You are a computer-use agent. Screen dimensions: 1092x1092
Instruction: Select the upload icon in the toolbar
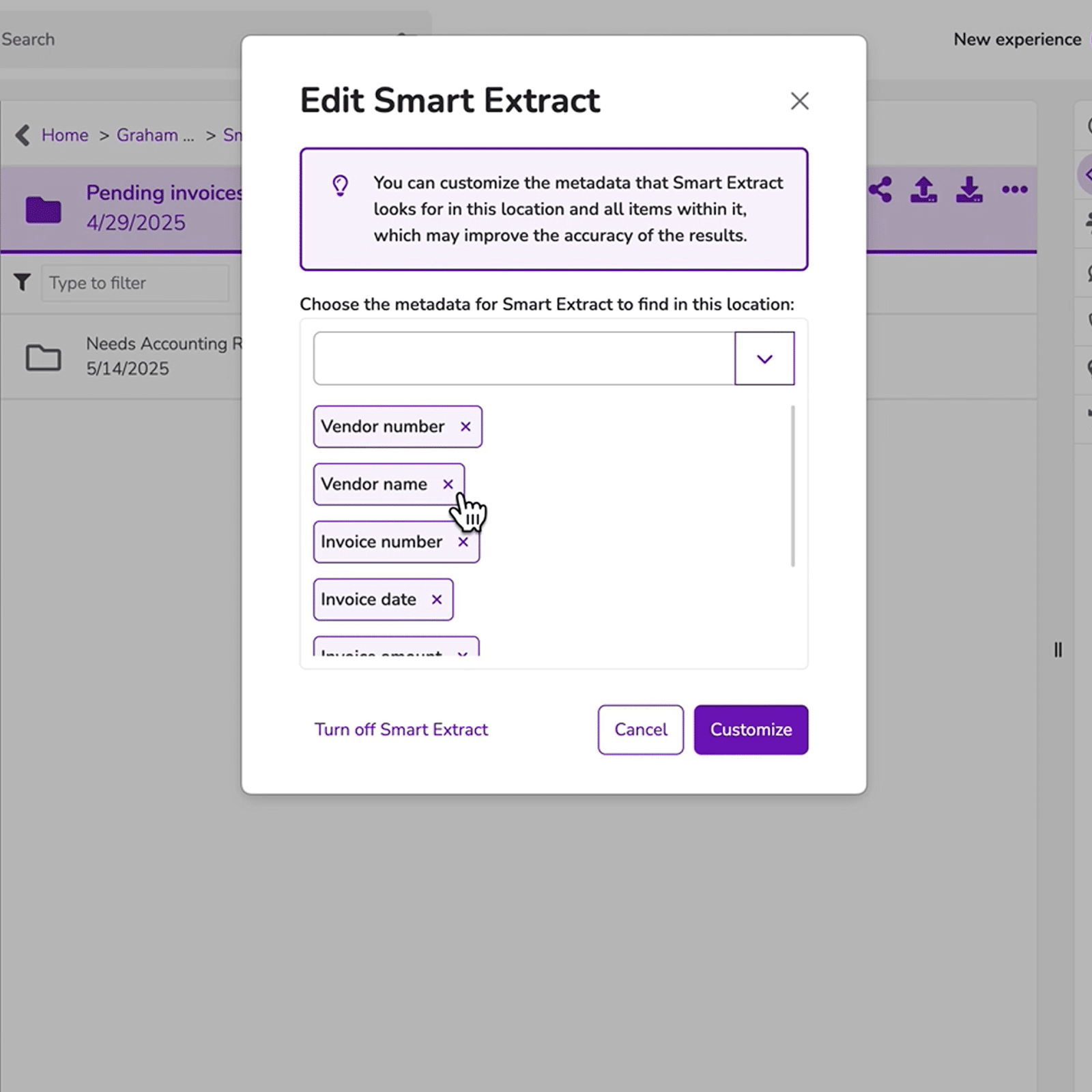coord(923,190)
